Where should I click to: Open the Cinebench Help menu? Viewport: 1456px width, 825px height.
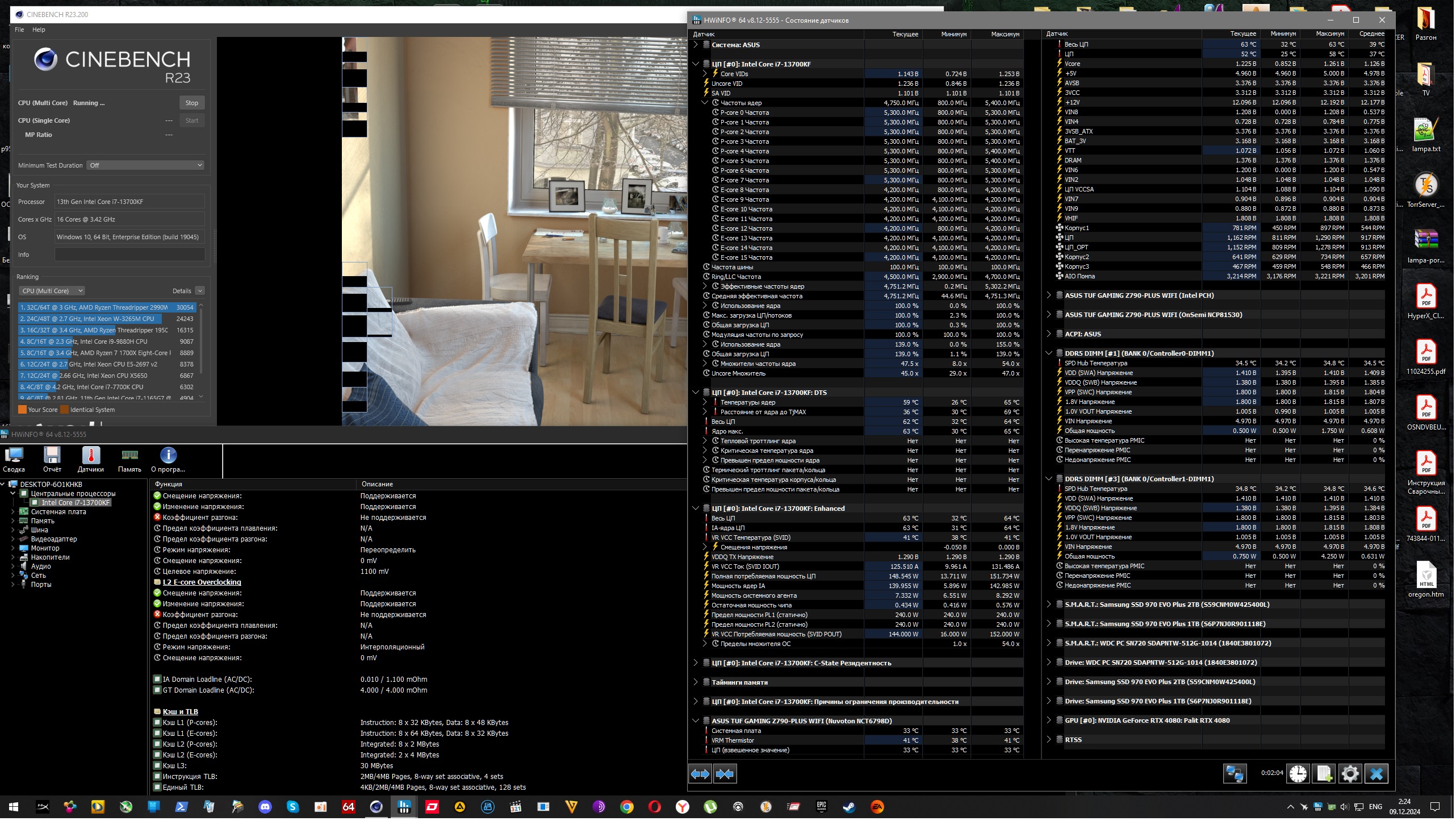[39, 30]
